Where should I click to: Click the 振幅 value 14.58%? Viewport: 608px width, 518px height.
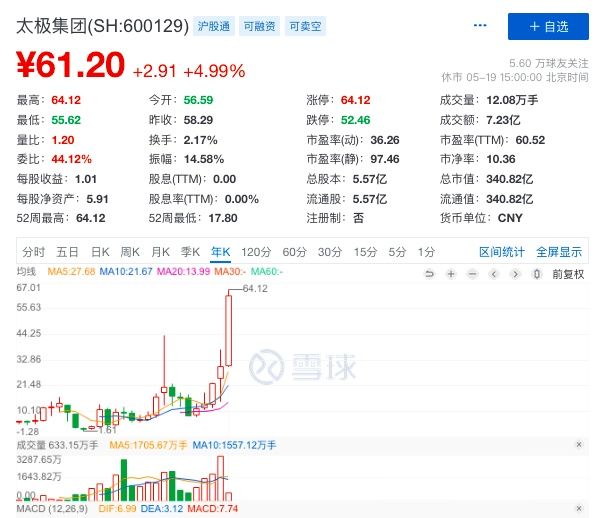tap(204, 159)
